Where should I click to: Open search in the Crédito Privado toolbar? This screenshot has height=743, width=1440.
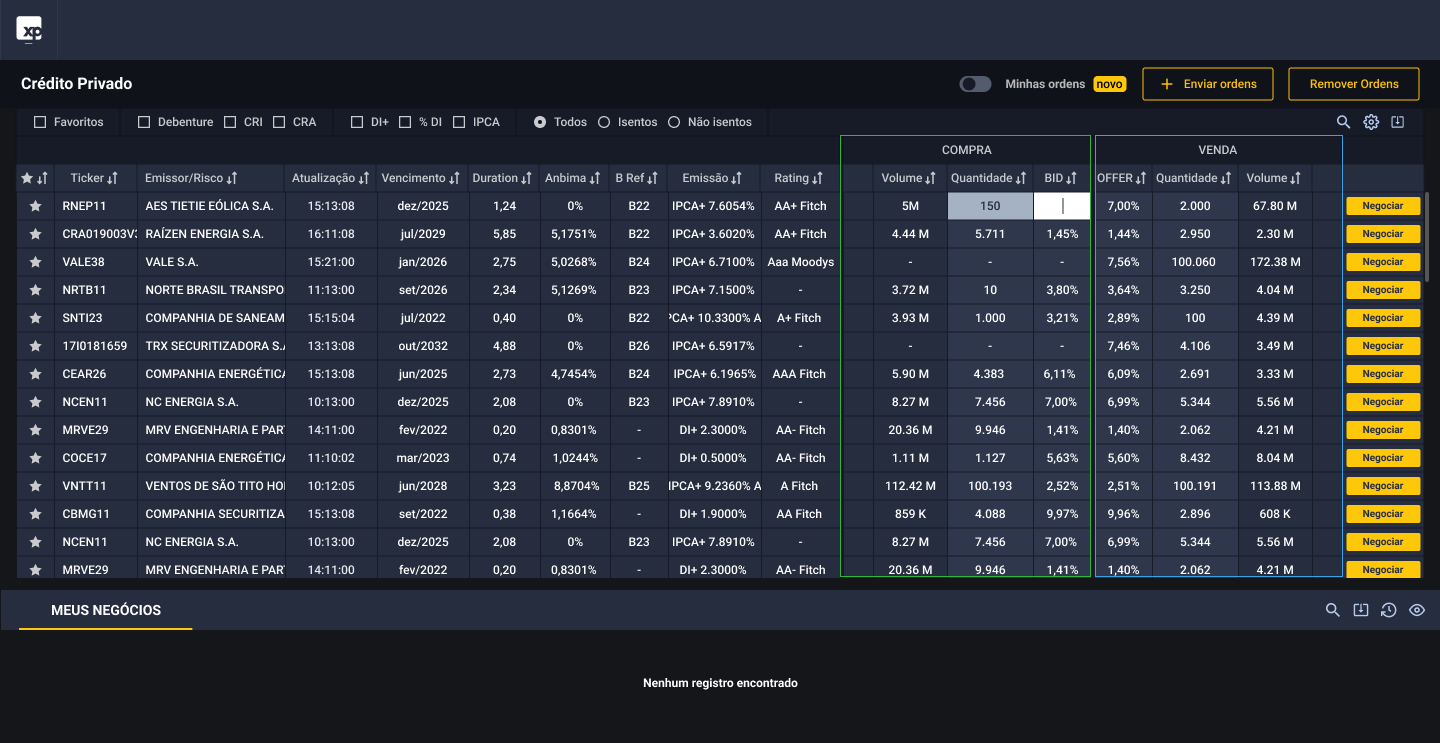coord(1344,122)
